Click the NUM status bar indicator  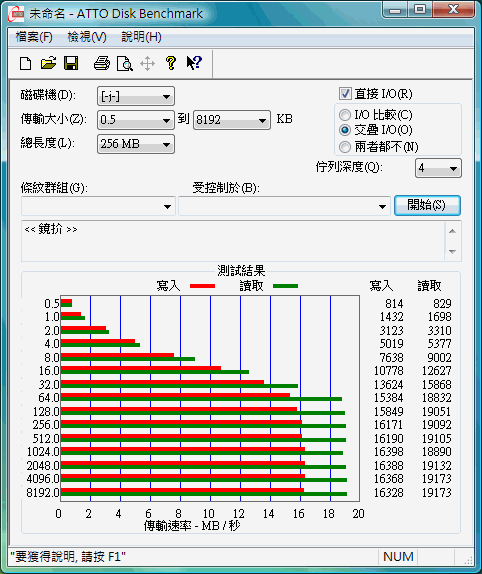tap(398, 557)
